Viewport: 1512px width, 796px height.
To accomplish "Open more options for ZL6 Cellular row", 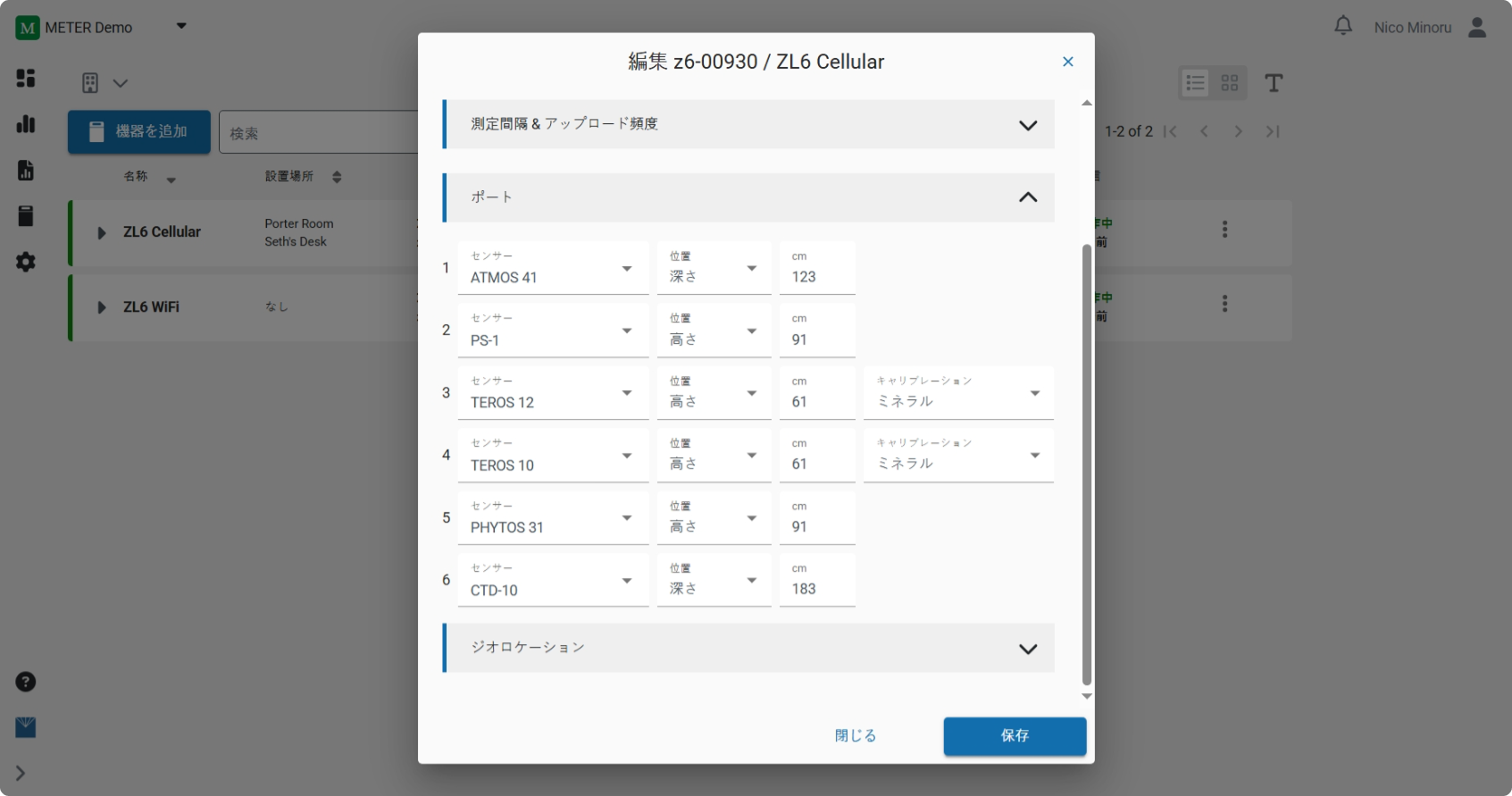I will point(1224,230).
